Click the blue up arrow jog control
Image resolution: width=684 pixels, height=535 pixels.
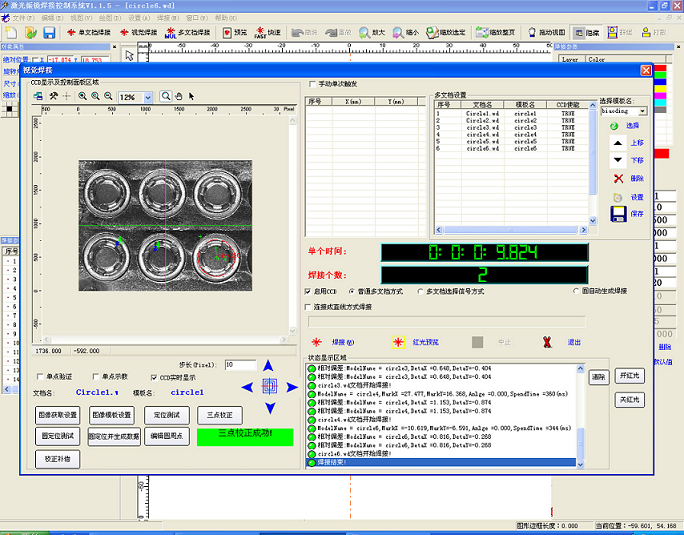(x=268, y=365)
